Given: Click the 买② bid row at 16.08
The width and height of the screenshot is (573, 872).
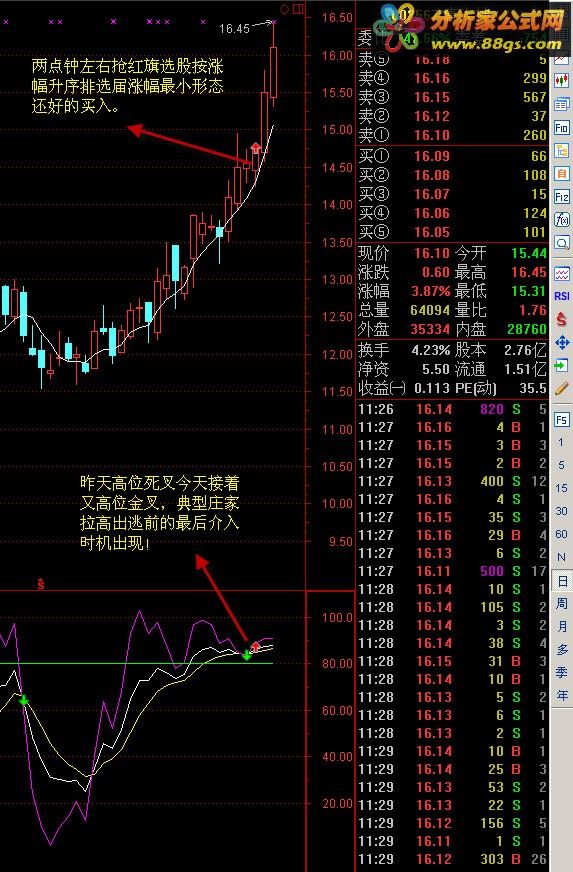Looking at the screenshot, I should [x=452, y=175].
